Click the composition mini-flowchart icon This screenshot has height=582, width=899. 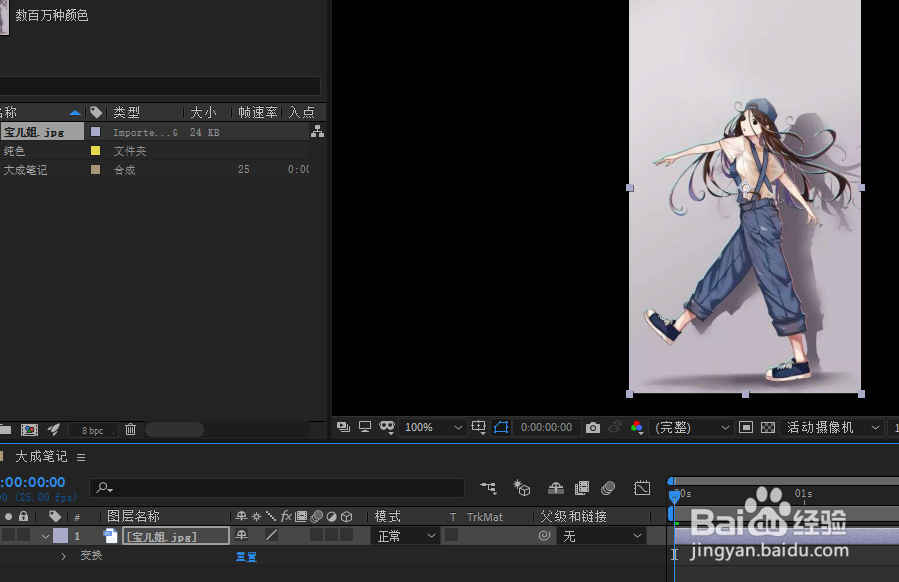[x=488, y=488]
